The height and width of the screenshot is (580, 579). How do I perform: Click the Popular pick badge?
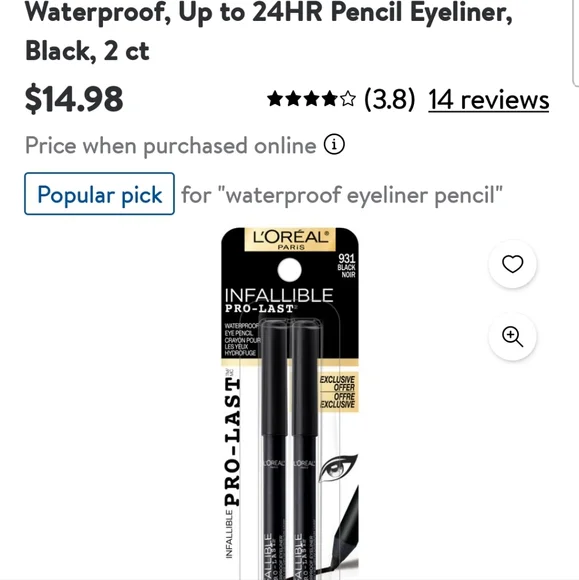coord(100,194)
